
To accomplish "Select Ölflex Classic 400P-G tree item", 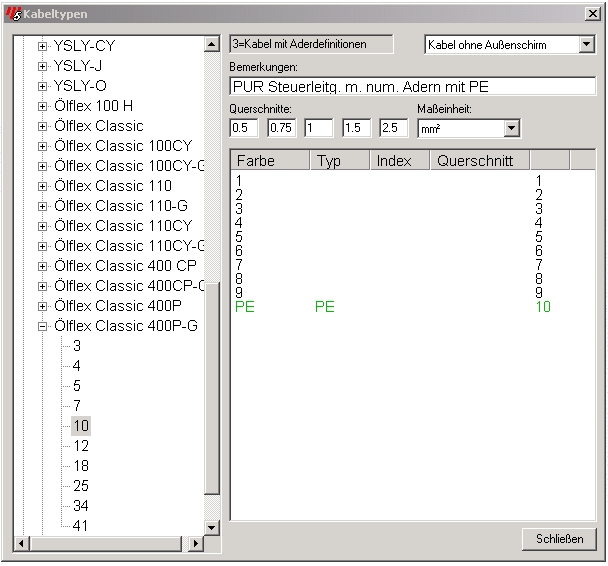I will click(126, 326).
